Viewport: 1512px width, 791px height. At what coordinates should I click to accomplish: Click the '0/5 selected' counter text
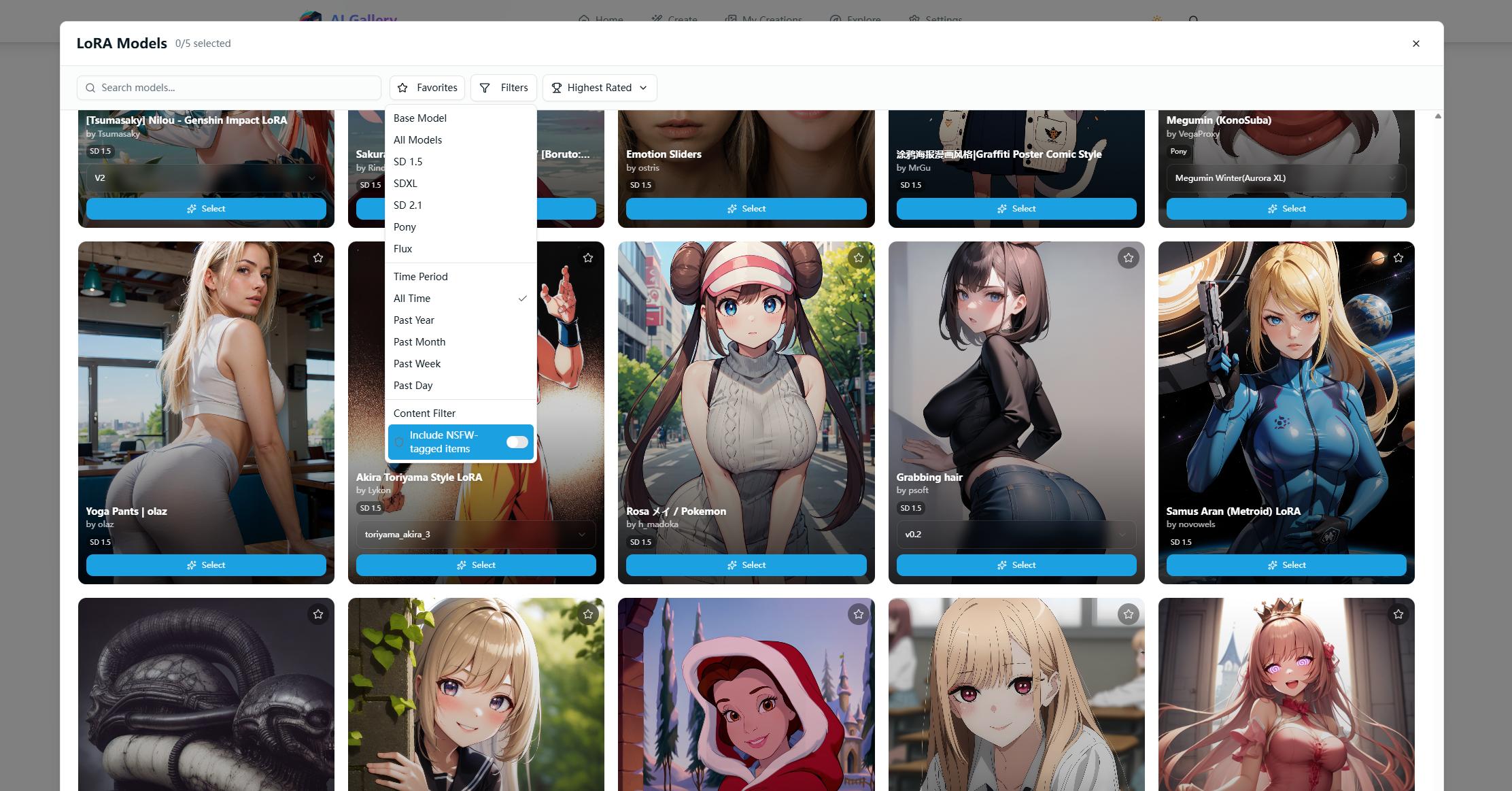tap(203, 44)
